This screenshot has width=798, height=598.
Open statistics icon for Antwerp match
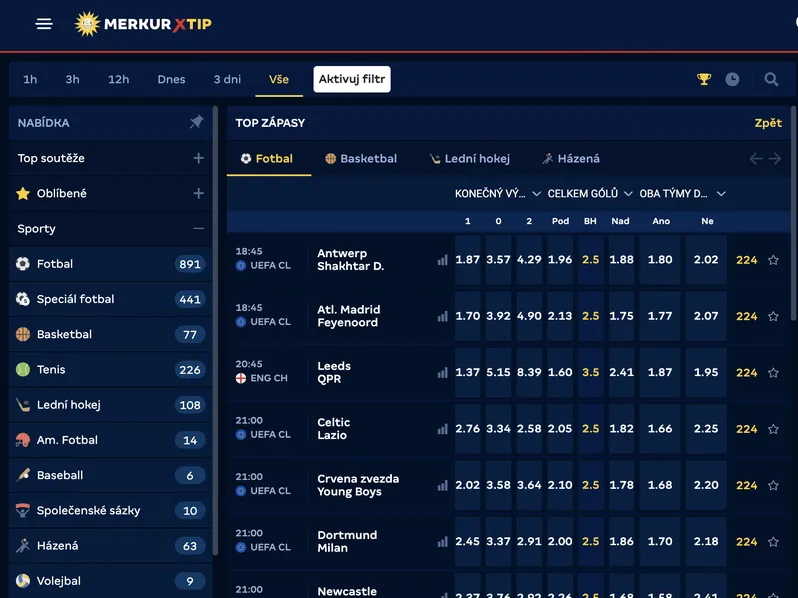[442, 260]
